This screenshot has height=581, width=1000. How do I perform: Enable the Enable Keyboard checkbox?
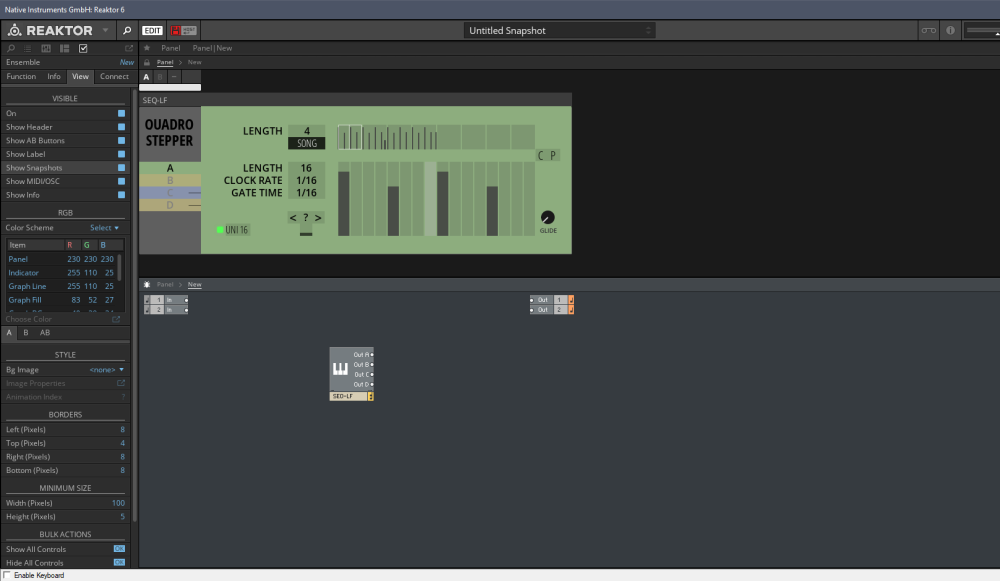[x=7, y=575]
